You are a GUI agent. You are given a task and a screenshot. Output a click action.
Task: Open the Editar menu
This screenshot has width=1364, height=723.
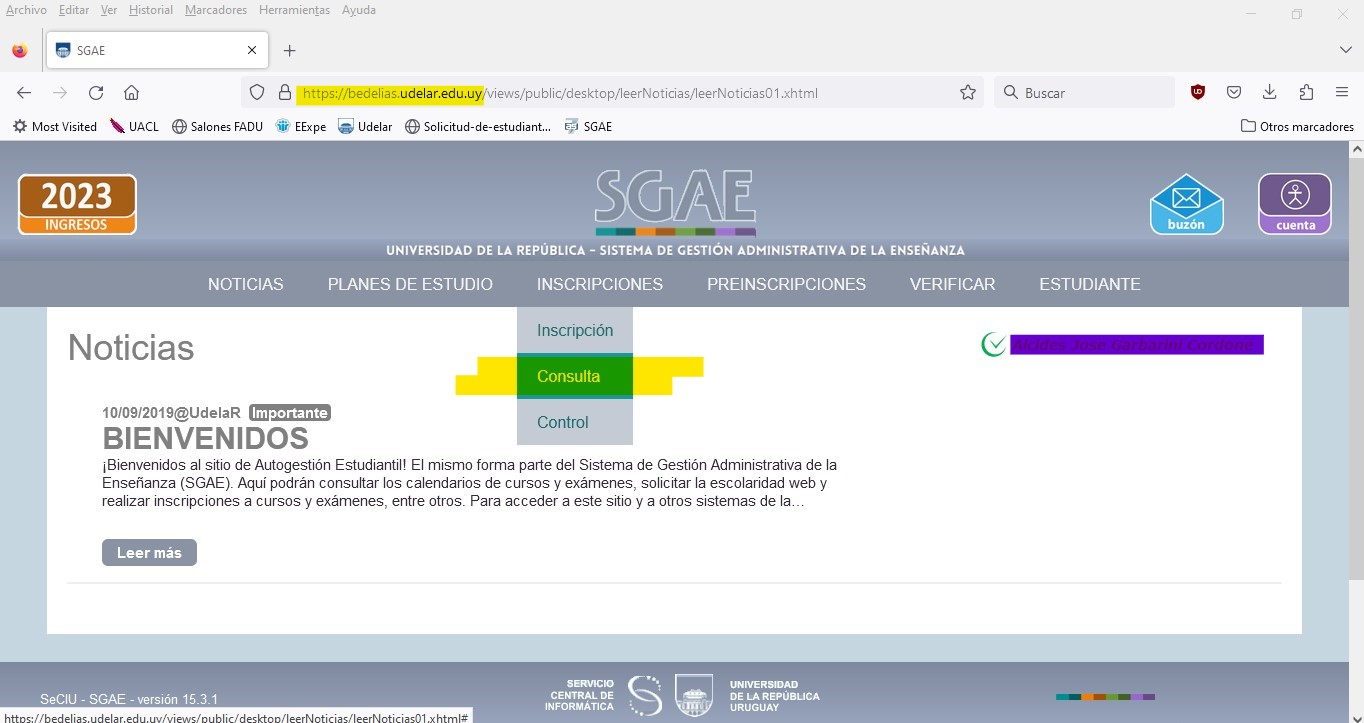click(x=74, y=10)
